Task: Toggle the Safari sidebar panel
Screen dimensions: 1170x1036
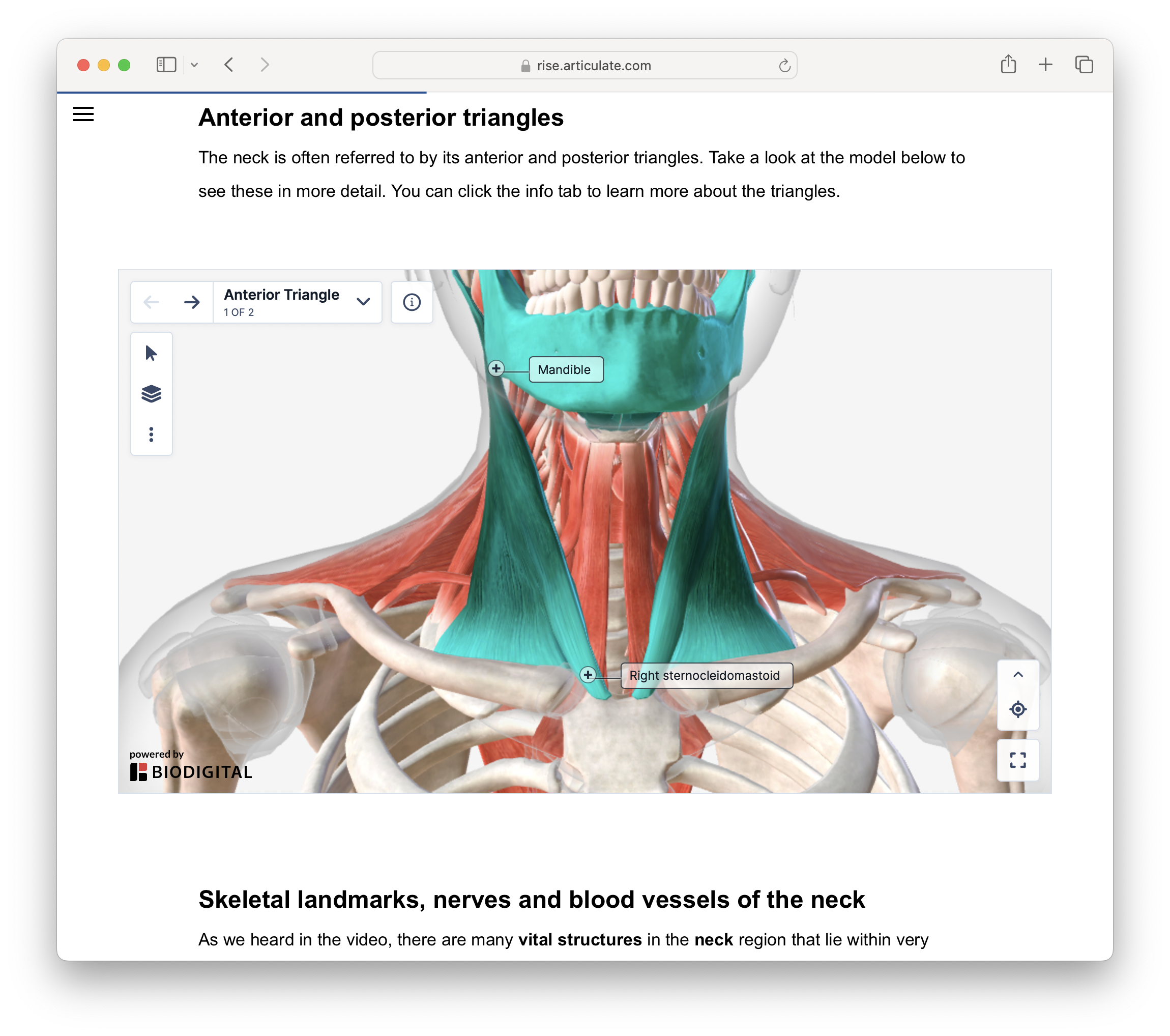Action: (x=166, y=65)
